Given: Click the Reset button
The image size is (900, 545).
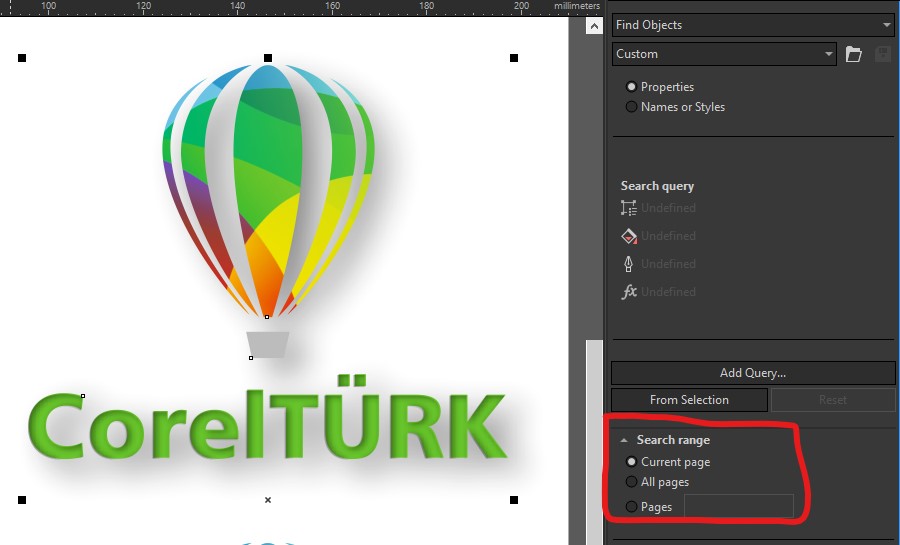Looking at the screenshot, I should (833, 400).
